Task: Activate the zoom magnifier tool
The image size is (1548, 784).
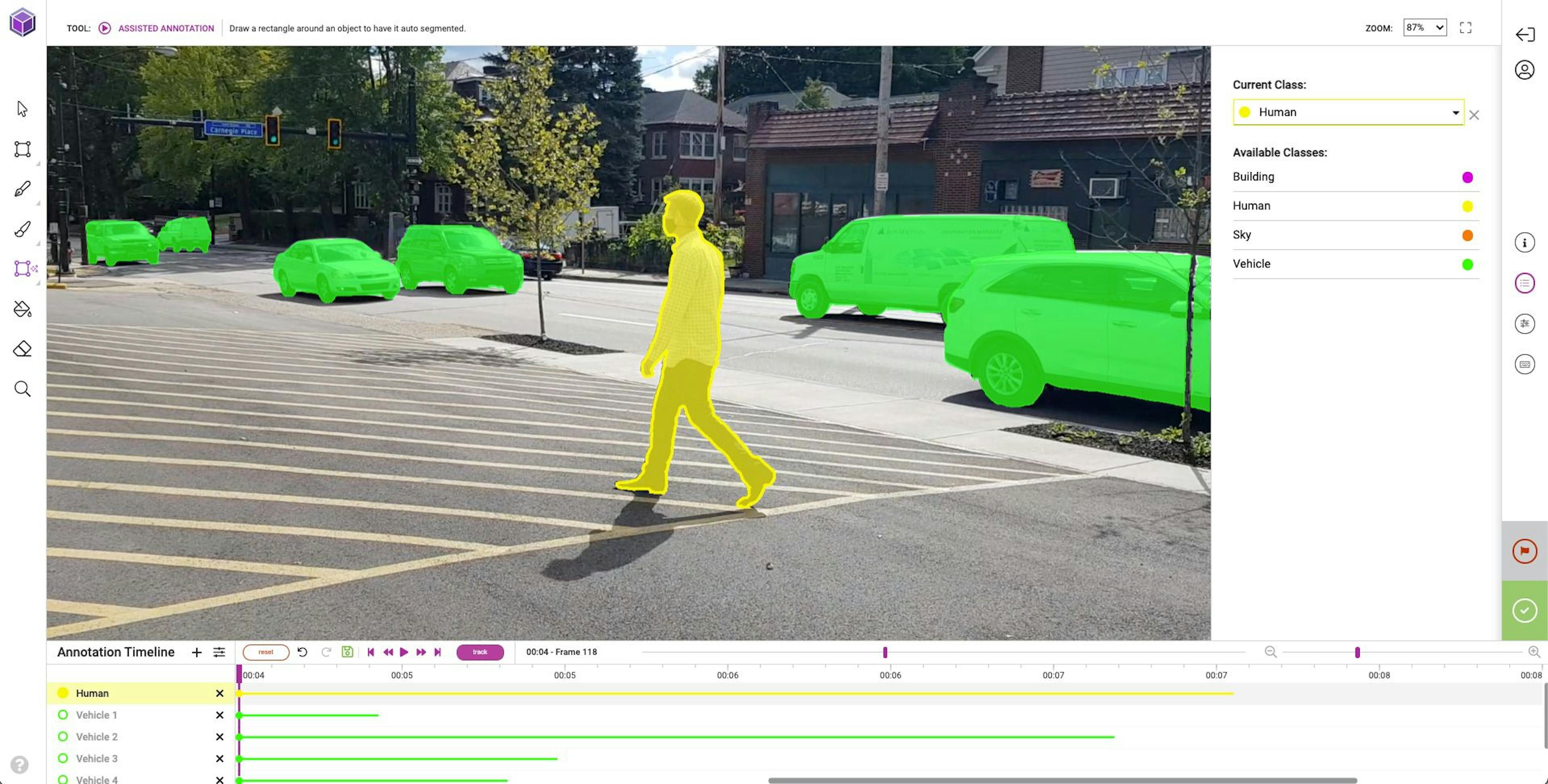Action: pos(22,389)
